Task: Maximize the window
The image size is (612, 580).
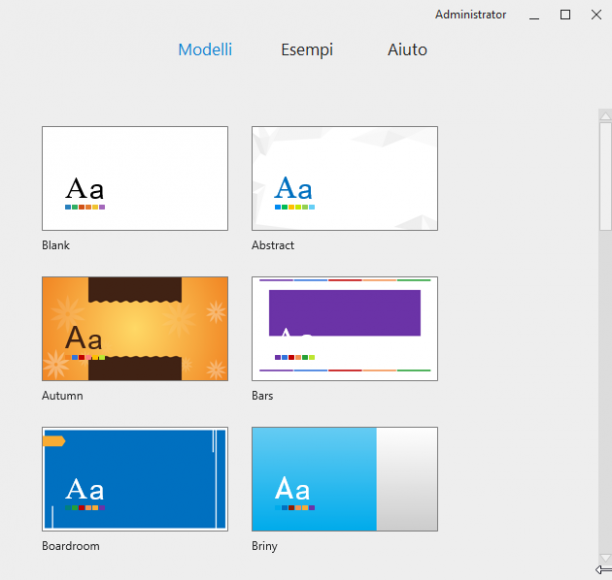Action: click(565, 15)
